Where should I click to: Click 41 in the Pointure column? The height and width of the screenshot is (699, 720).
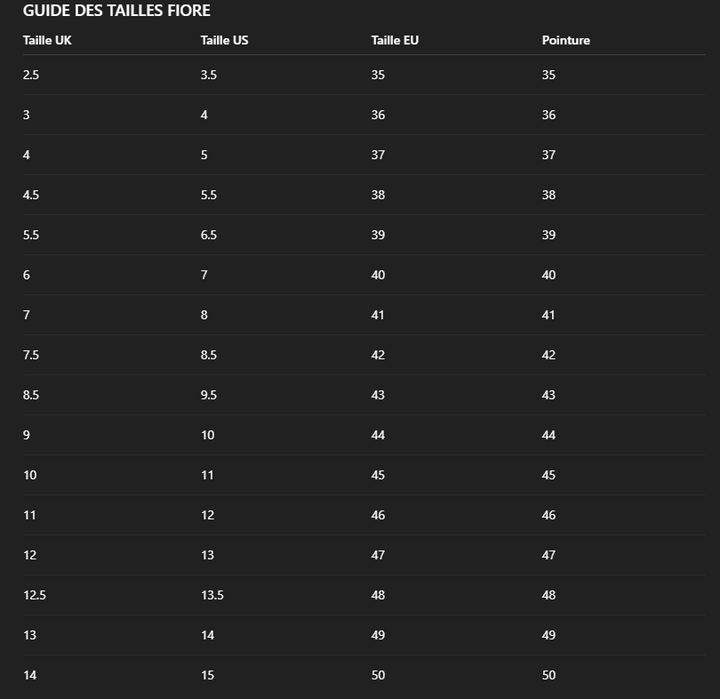pos(549,315)
